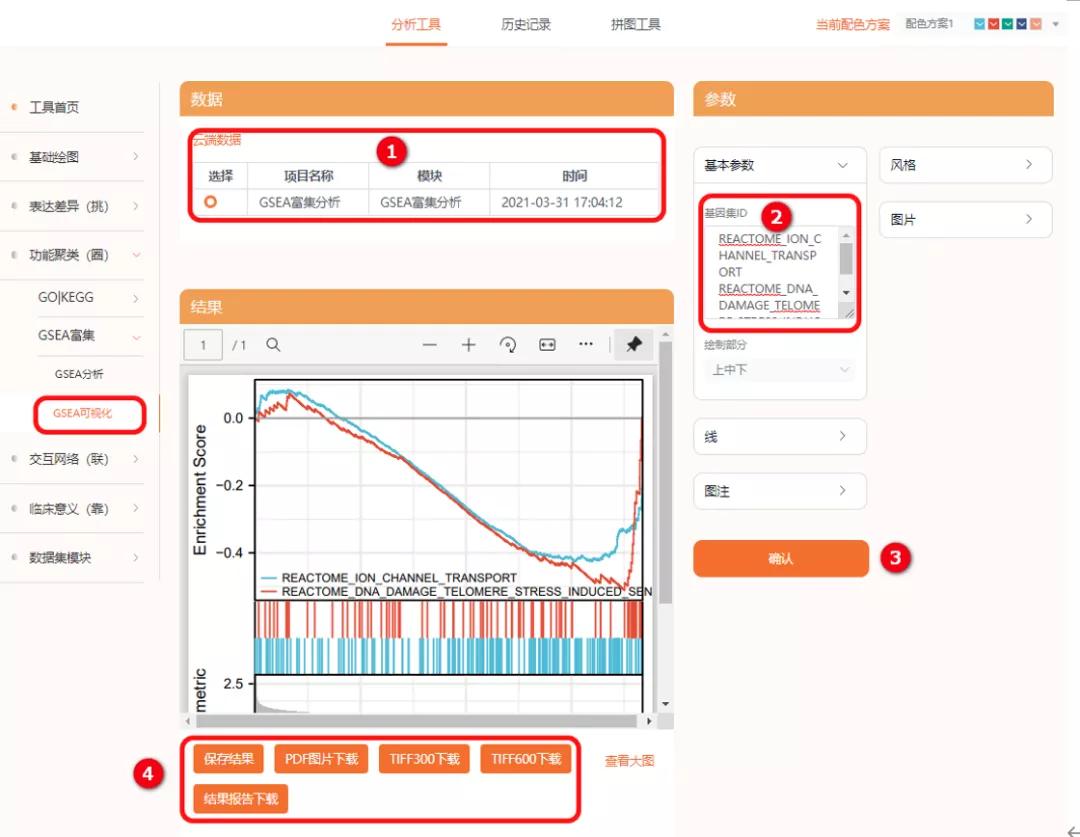Expand the 线 settings panel
The width and height of the screenshot is (1080, 837).
point(779,436)
